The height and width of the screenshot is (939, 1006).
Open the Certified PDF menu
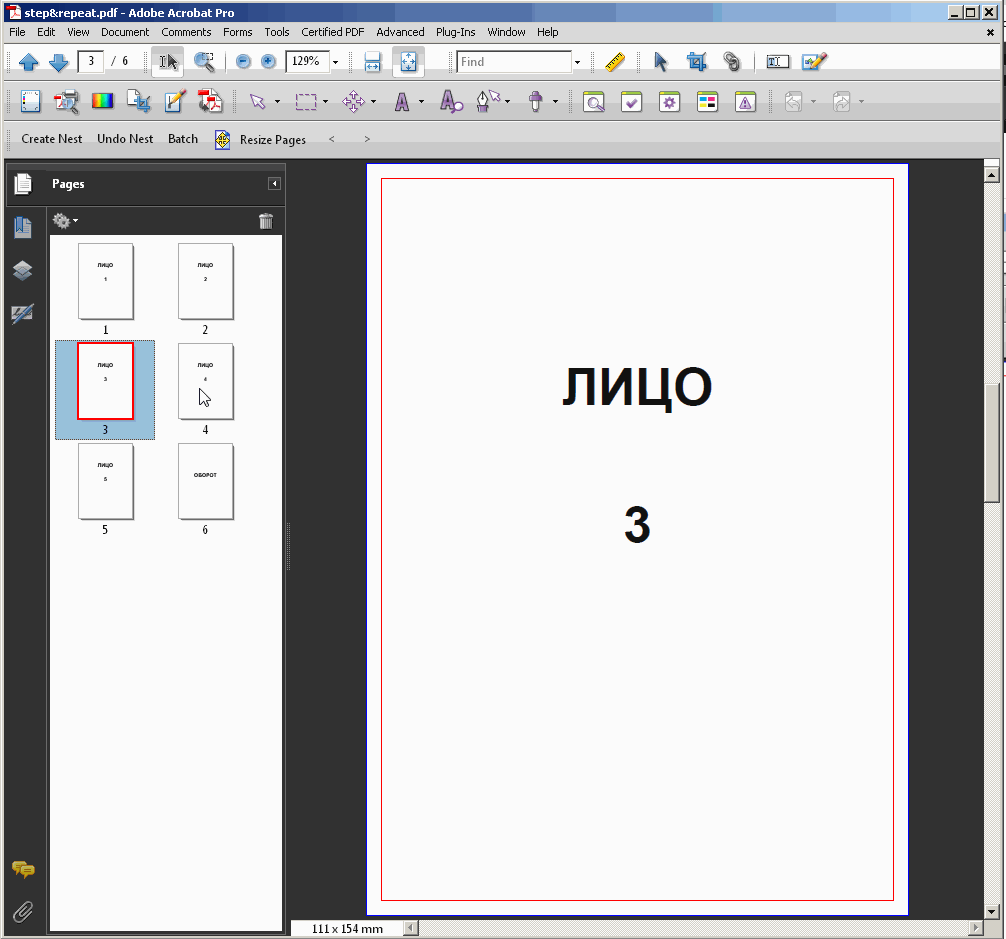tap(332, 32)
